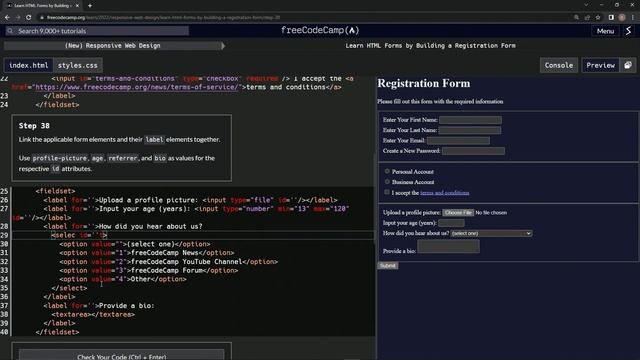Click the browser forward arrow
640x360 pixels.
click(x=18, y=18)
